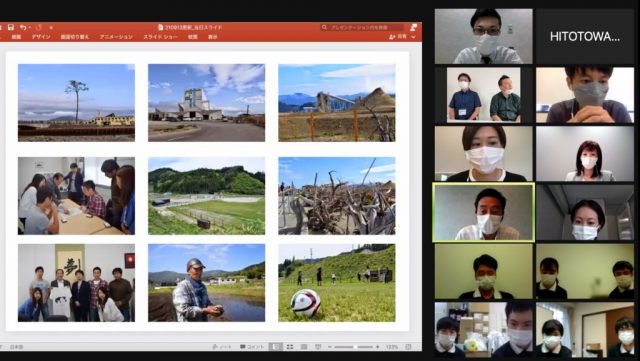Click the Save icon in title bar
The height and width of the screenshot is (361, 640).
pos(11,27)
